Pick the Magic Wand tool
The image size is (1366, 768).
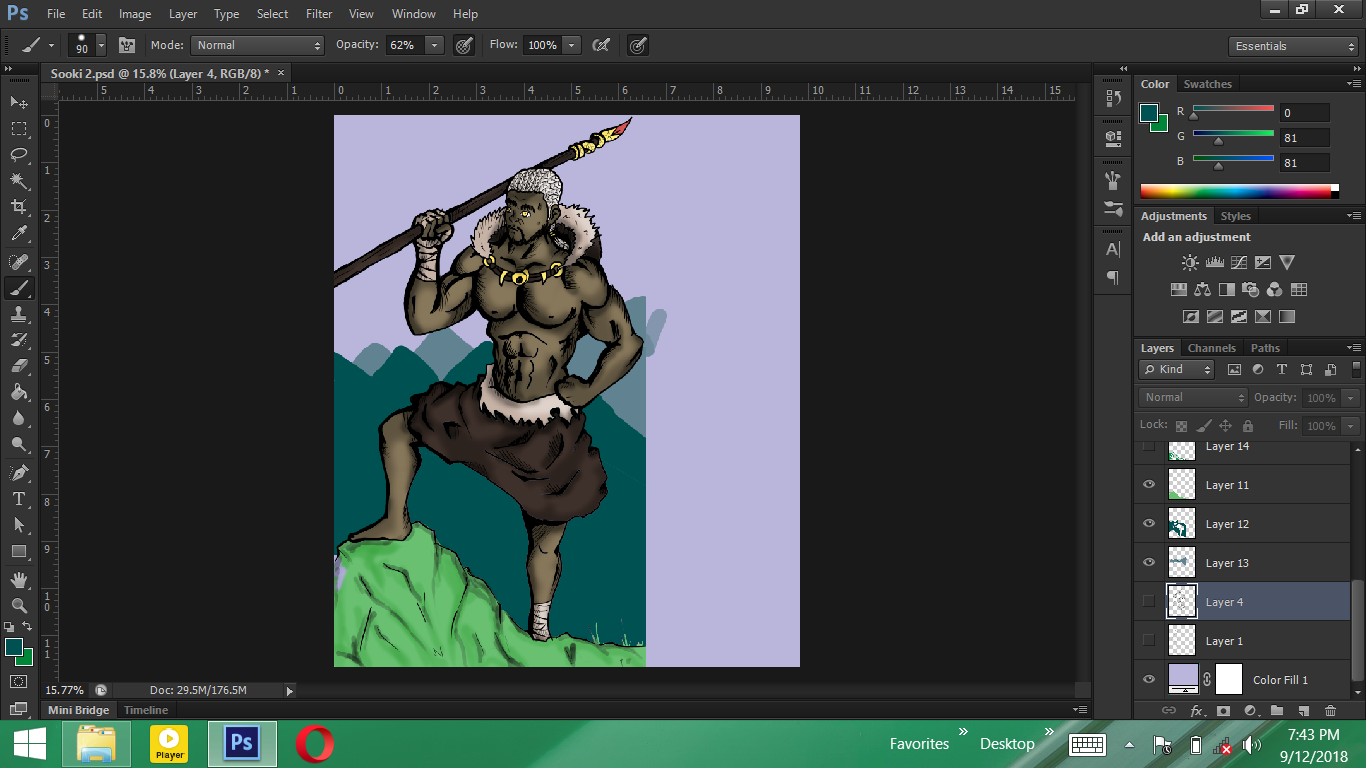coord(19,181)
